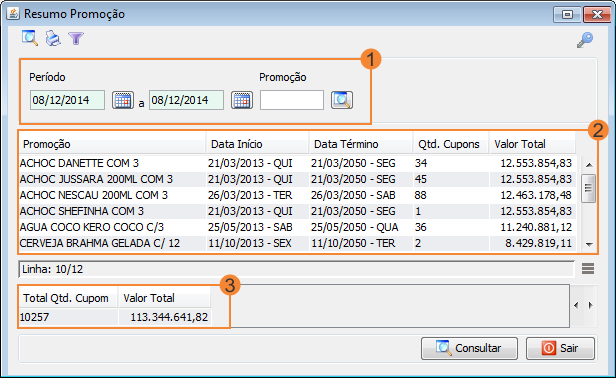Click the search magnifier toolbar icon
The width and height of the screenshot is (616, 378).
[x=30, y=38]
